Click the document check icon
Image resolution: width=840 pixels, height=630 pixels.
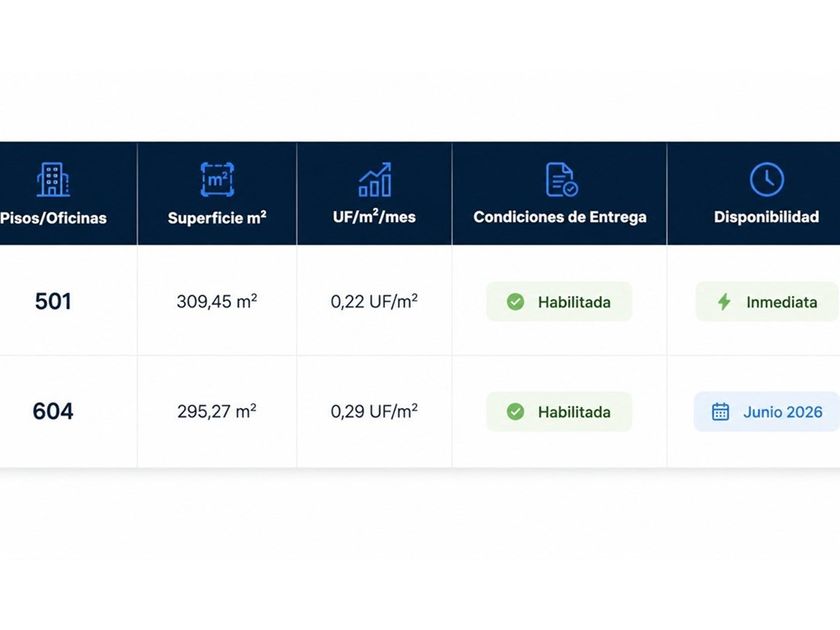[561, 179]
